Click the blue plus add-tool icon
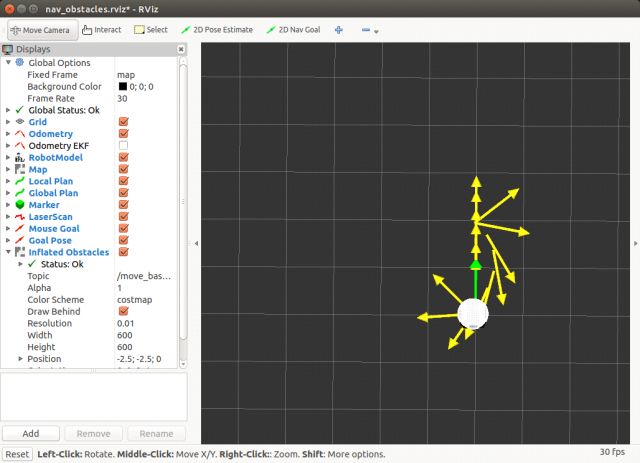 (339, 30)
